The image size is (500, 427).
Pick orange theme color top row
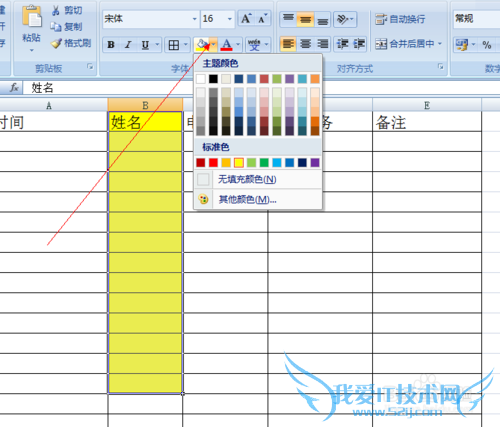click(315, 79)
